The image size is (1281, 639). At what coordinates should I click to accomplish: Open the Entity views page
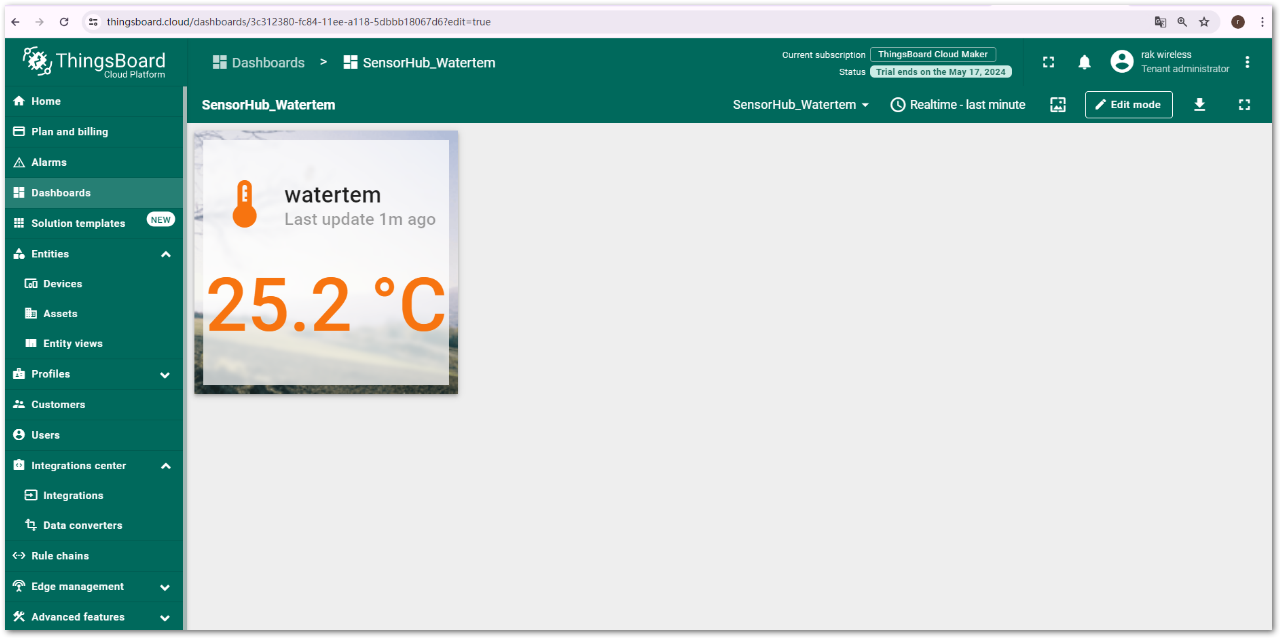point(94,344)
